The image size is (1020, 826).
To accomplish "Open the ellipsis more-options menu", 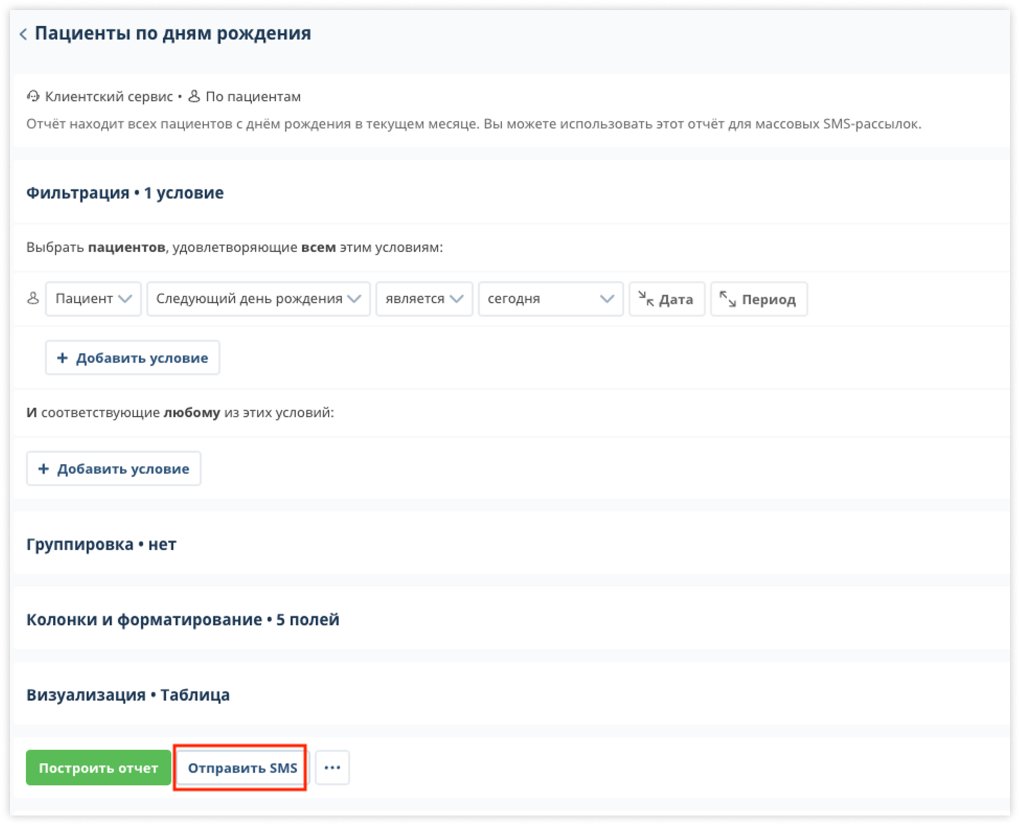I will 331,767.
